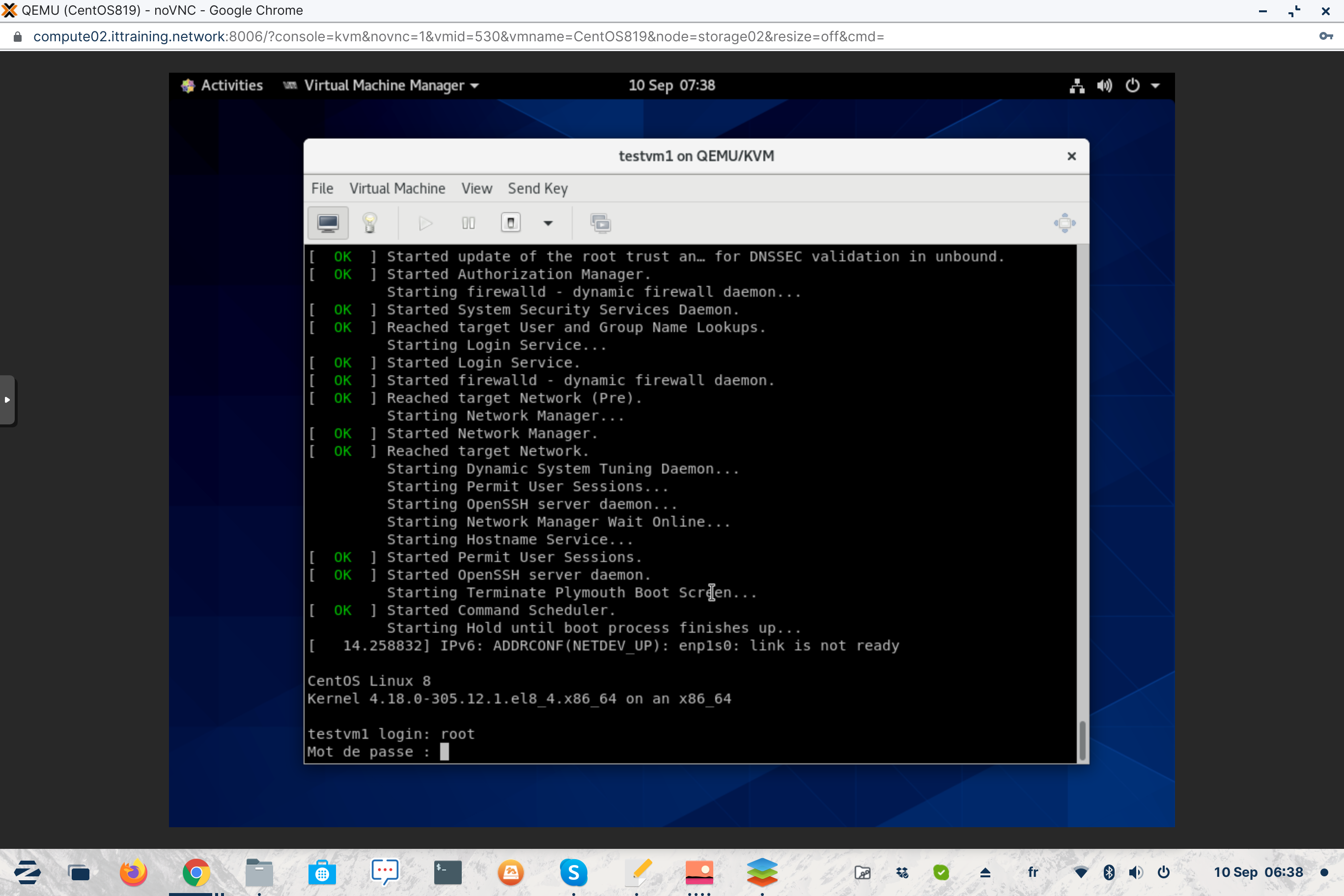
Task: Open the GNOME clock showing 10 Sep 07:38
Action: [x=672, y=85]
